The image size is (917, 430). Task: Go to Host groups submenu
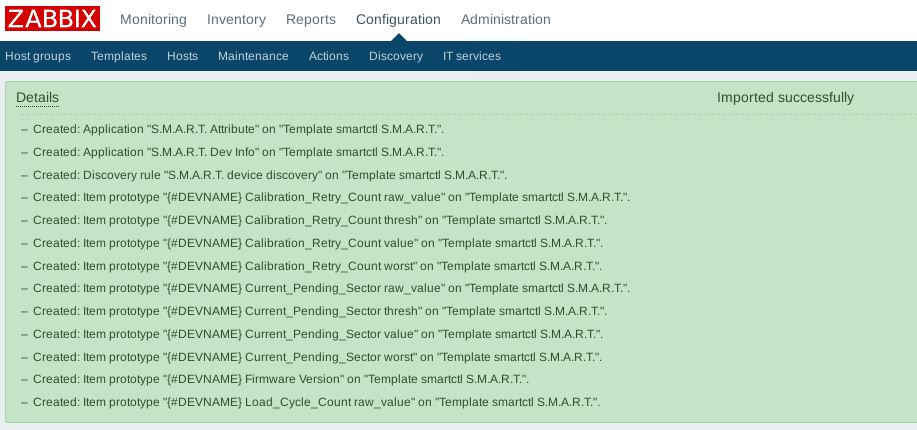(38, 56)
